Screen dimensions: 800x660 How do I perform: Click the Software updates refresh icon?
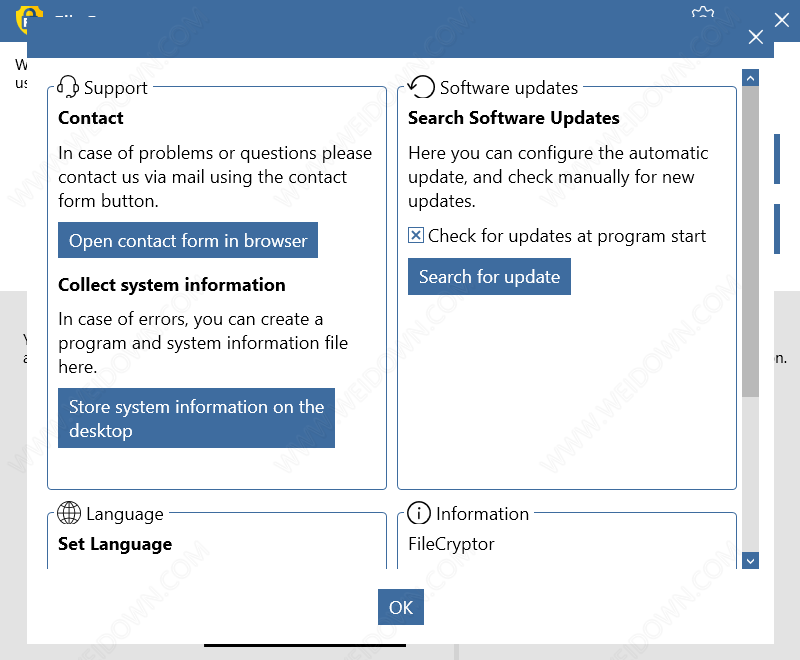tap(421, 87)
